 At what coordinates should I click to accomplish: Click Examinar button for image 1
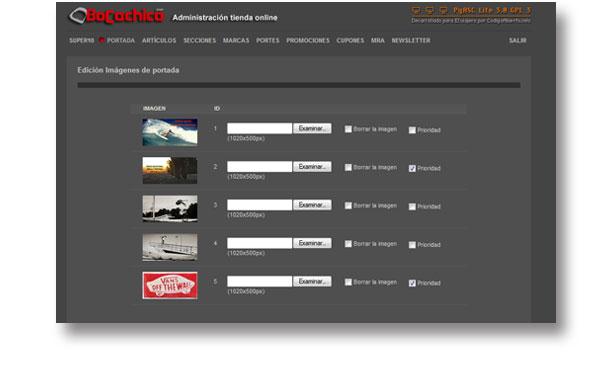click(312, 129)
